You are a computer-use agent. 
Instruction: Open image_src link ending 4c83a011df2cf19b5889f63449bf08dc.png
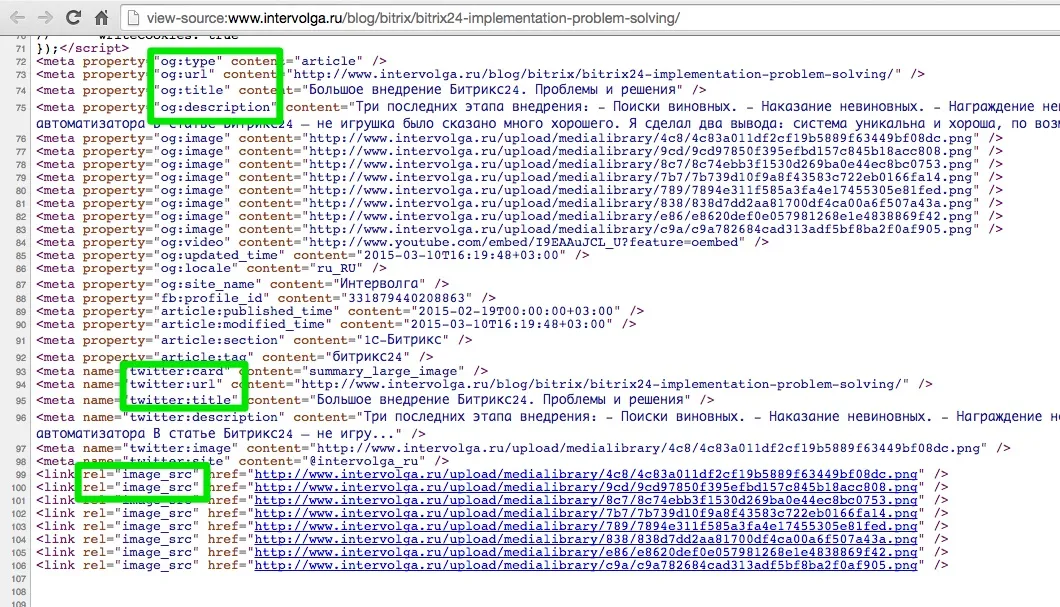585,475
